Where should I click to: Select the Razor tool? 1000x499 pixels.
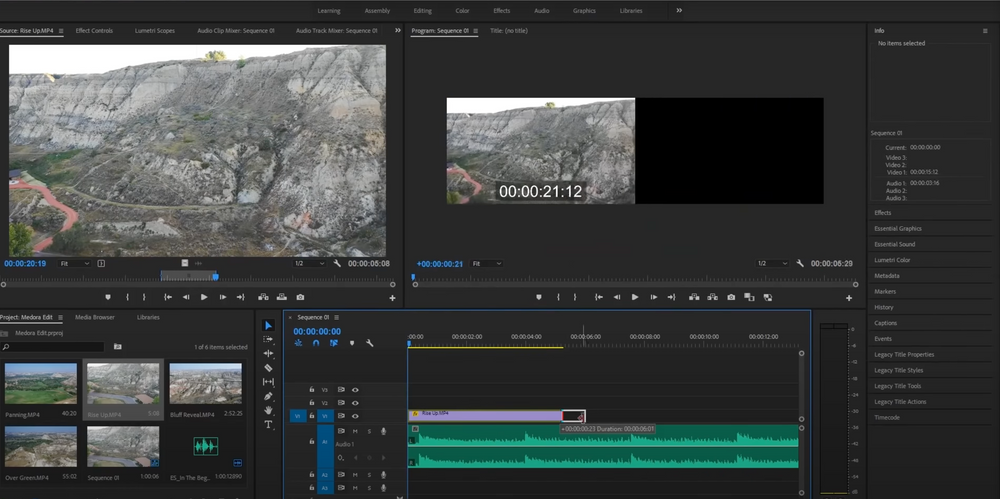(268, 368)
